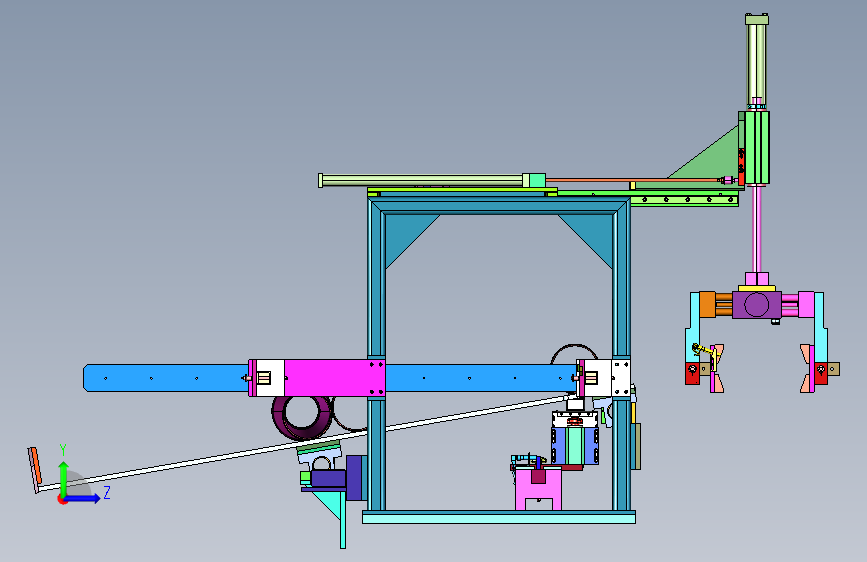Select the red clamp block on right gripper jaw
Image resolution: width=867 pixels, height=562 pixels.
coord(821,373)
